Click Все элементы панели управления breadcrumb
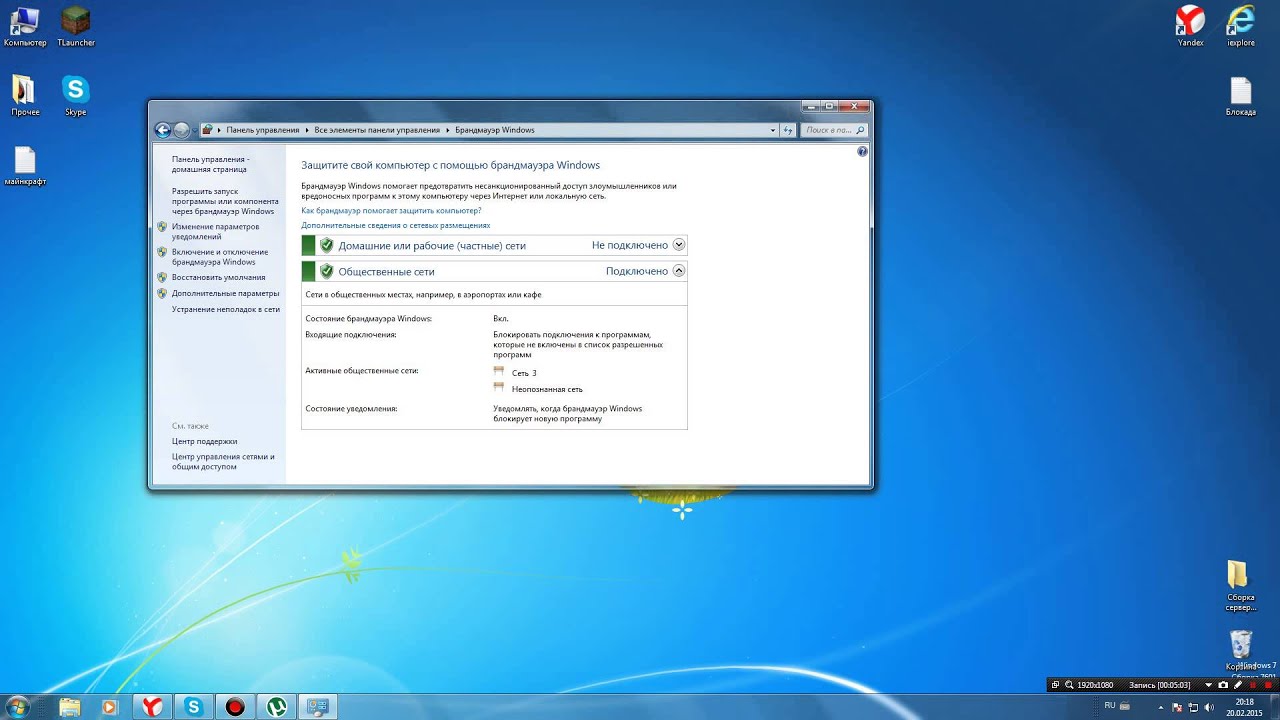Viewport: 1280px width, 720px height. 377,130
